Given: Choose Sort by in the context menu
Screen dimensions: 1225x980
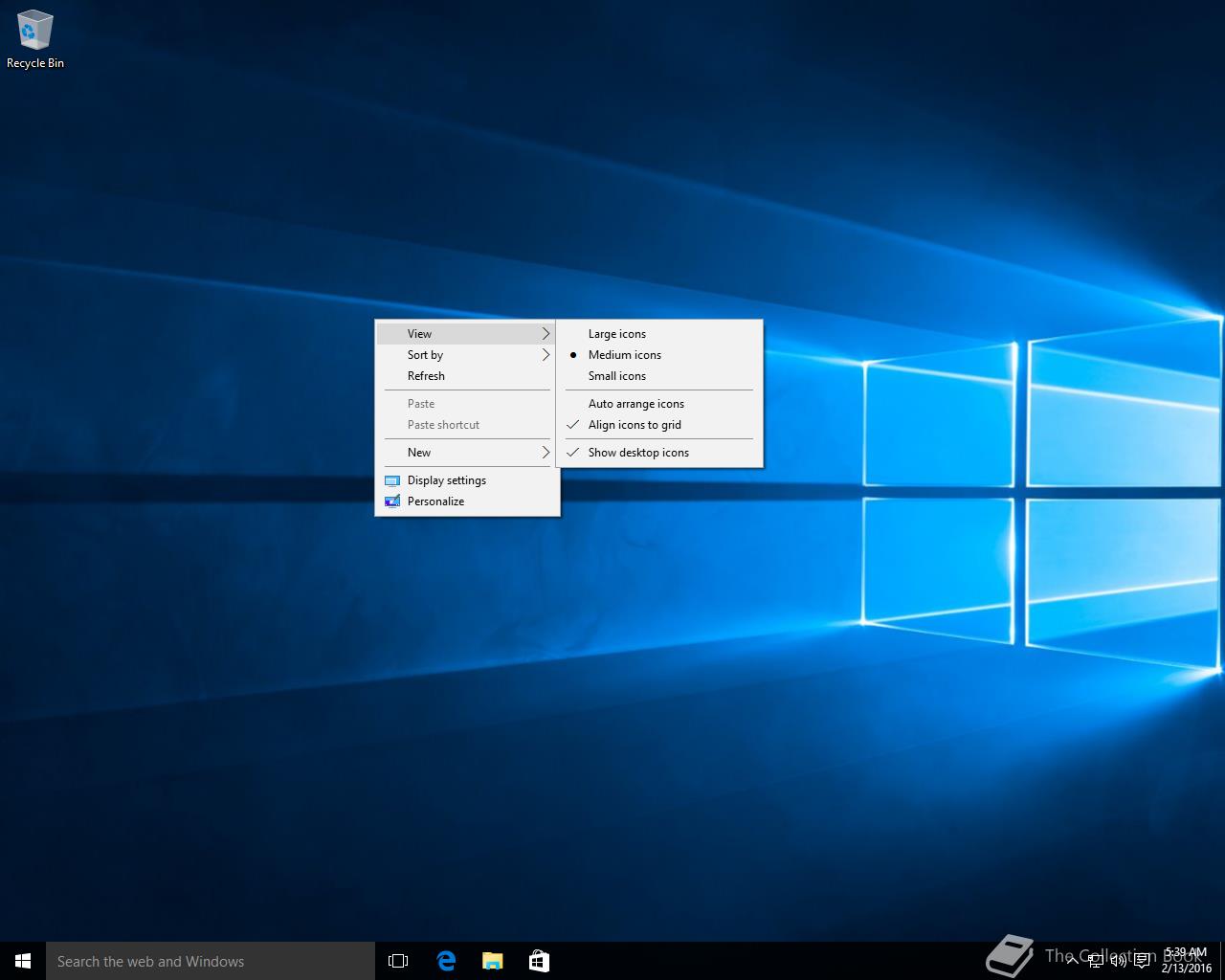Looking at the screenshot, I should 467,355.
